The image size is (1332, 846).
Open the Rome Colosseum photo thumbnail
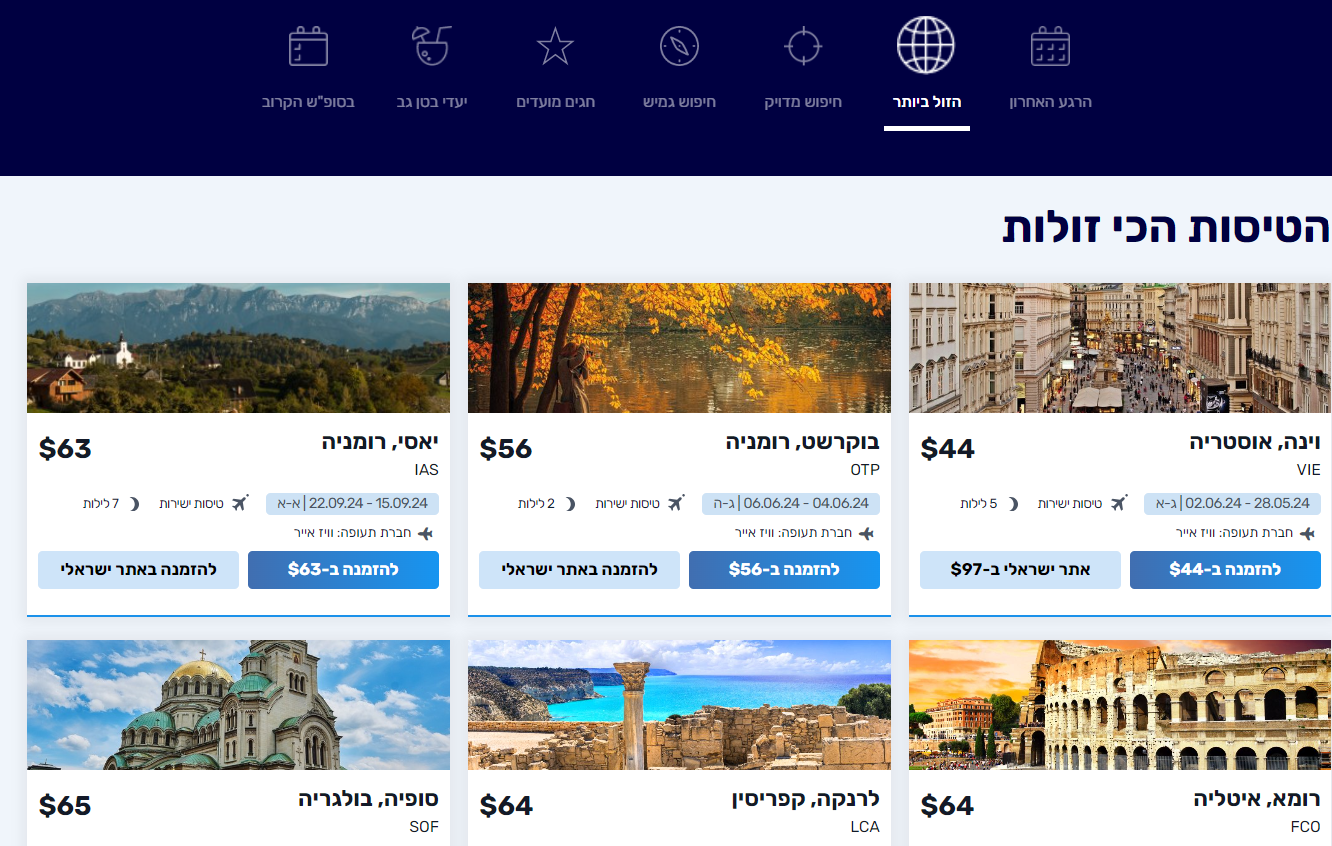pyautogui.click(x=1120, y=705)
